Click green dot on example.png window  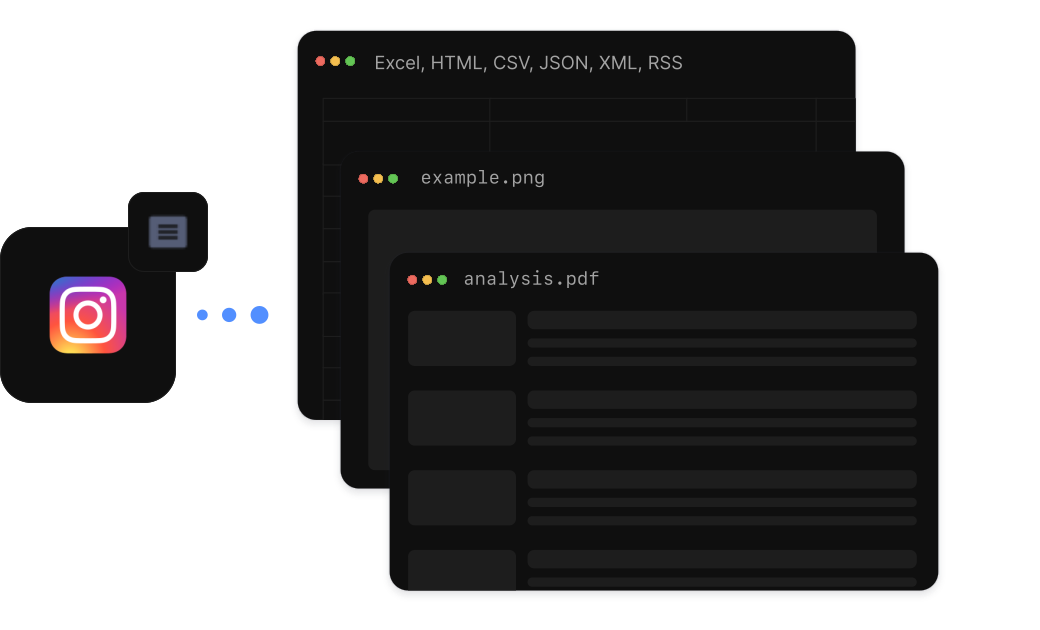[x=393, y=178]
